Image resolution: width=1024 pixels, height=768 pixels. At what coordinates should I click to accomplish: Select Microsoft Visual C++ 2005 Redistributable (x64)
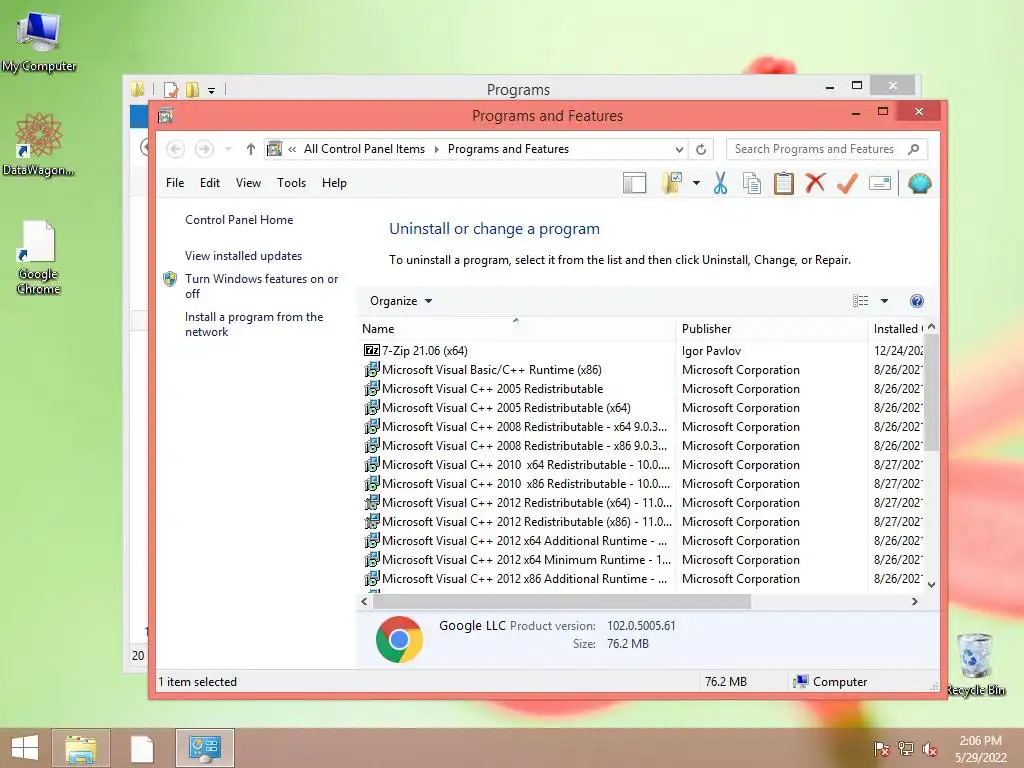506,408
